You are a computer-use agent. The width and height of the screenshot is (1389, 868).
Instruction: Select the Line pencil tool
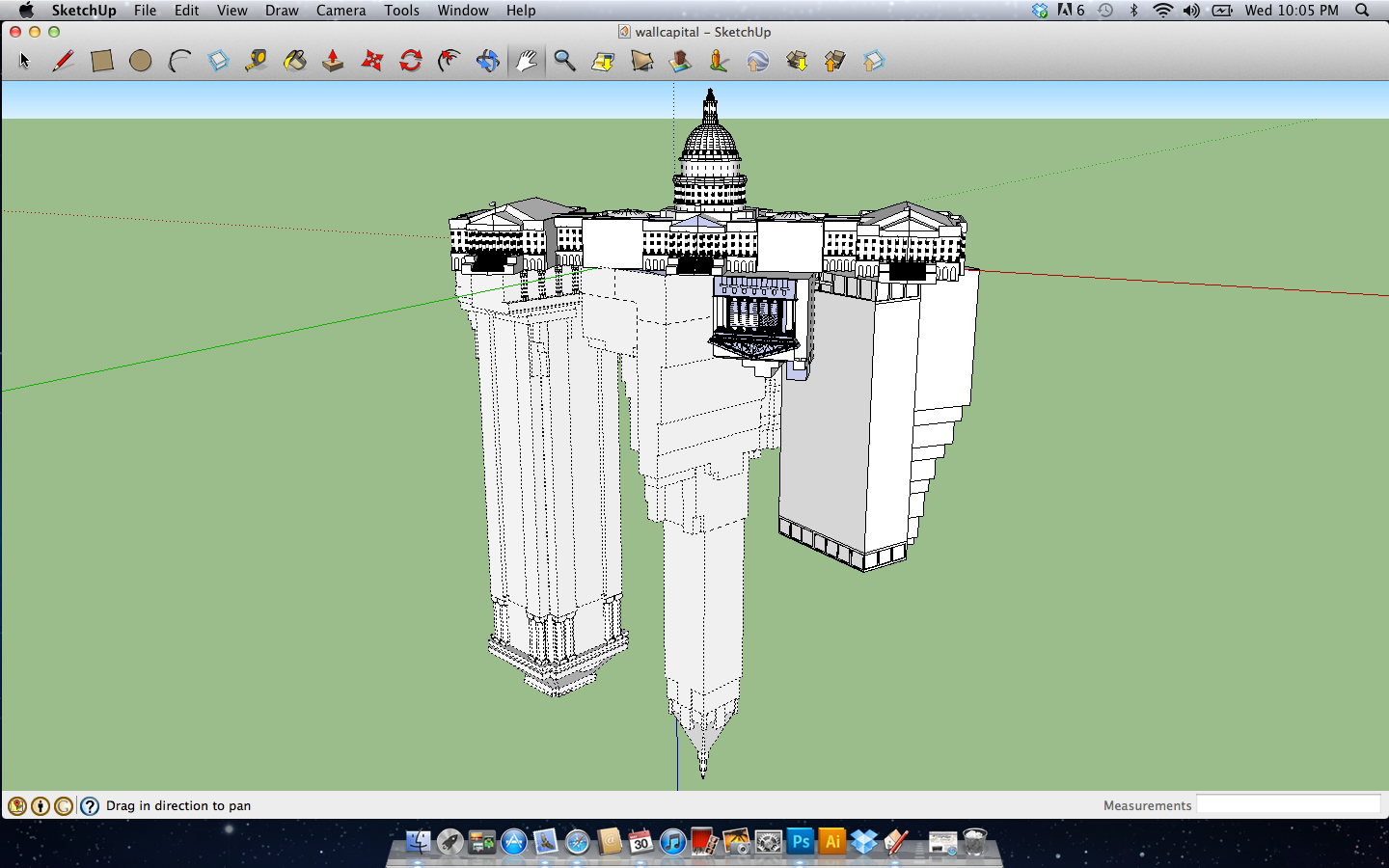tap(64, 61)
